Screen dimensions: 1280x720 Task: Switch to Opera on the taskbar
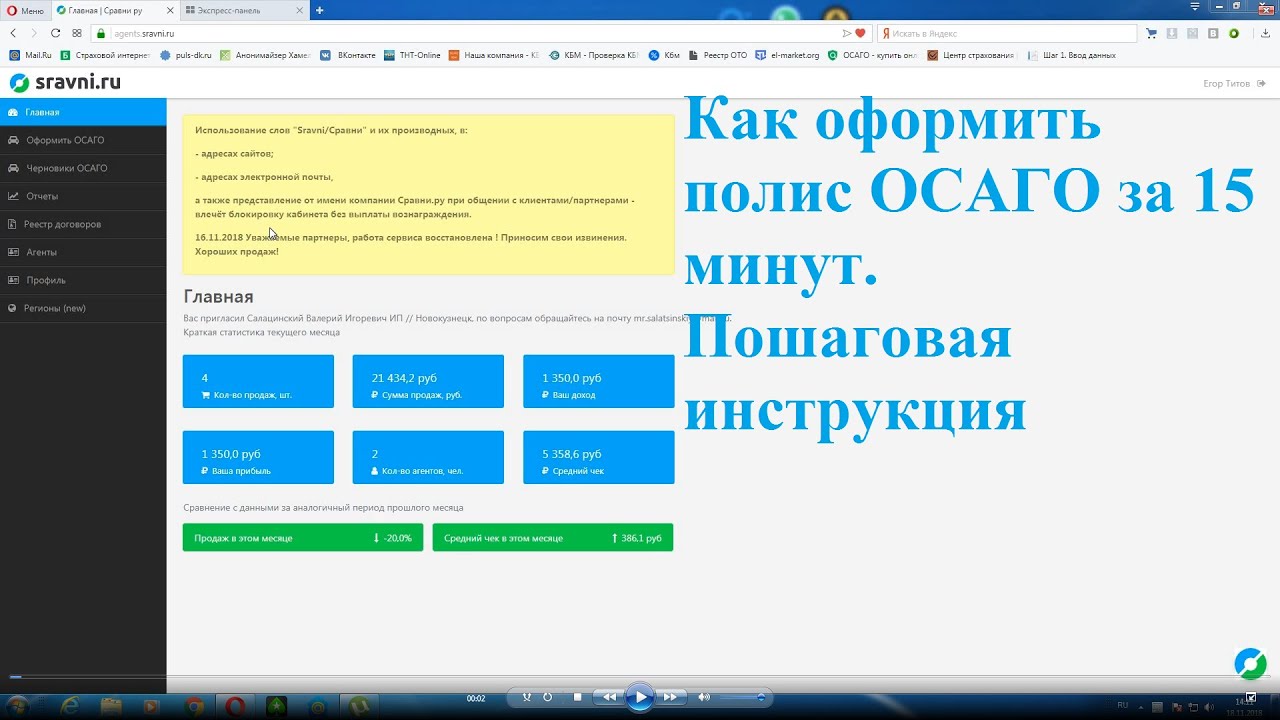(235, 706)
